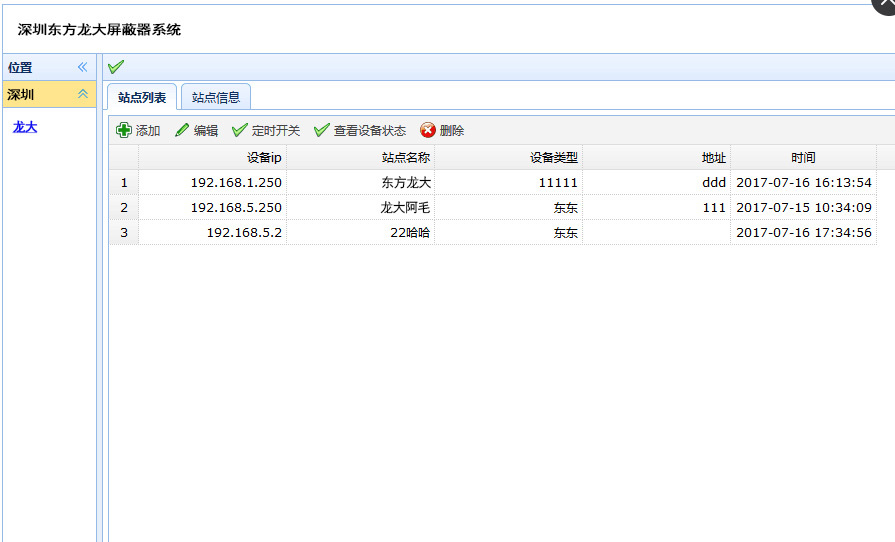Sort by the 时间 column header

pyautogui.click(x=804, y=157)
